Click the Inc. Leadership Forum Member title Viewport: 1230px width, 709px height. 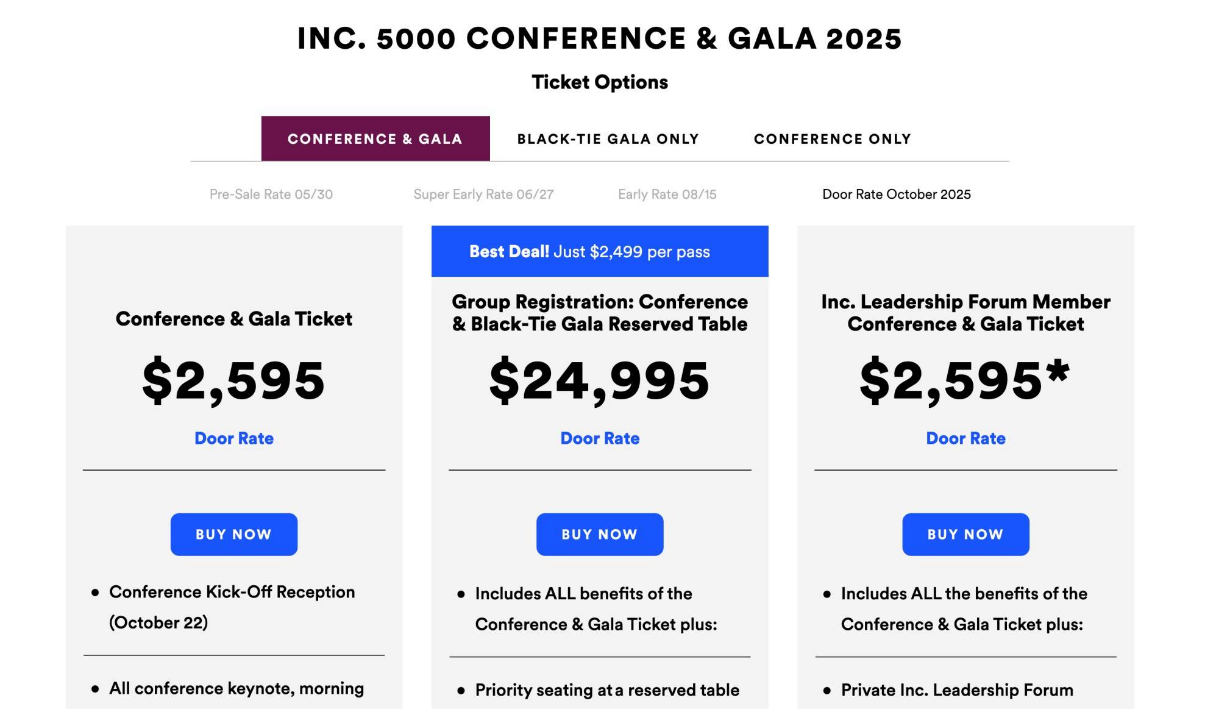pyautogui.click(x=965, y=312)
